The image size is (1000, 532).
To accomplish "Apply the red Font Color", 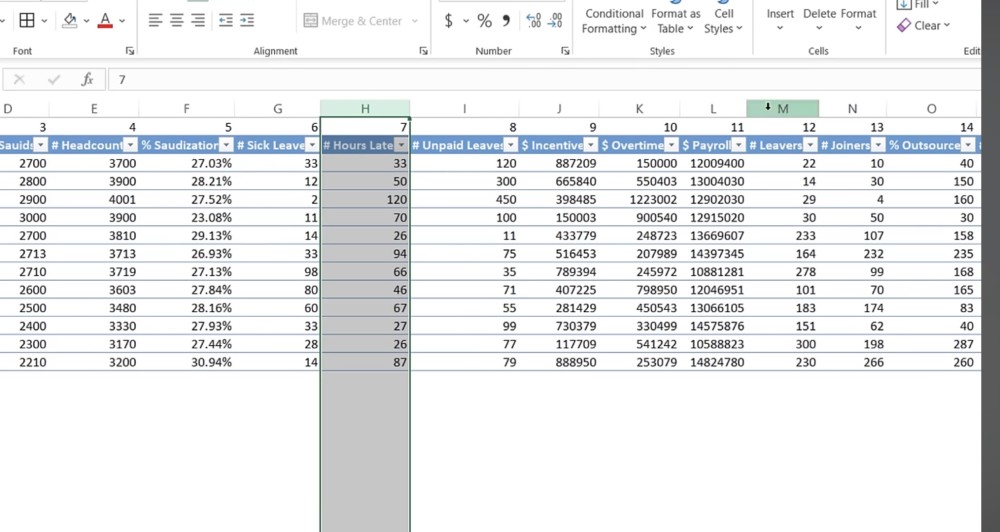I will tap(105, 21).
